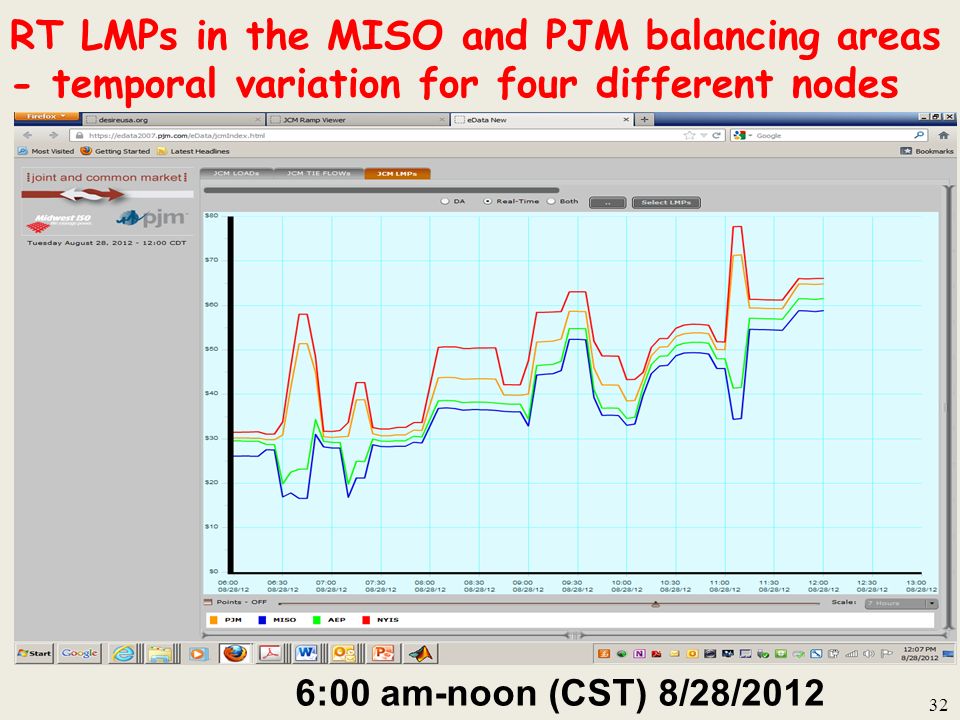Open Adobe Reader from the taskbar

(x=271, y=654)
